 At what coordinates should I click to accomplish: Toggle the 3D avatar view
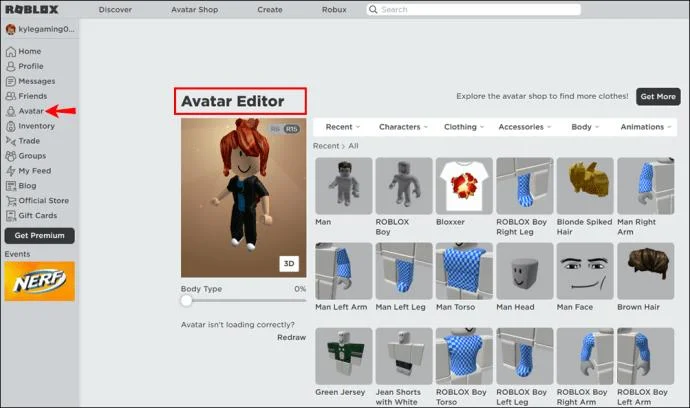[289, 264]
